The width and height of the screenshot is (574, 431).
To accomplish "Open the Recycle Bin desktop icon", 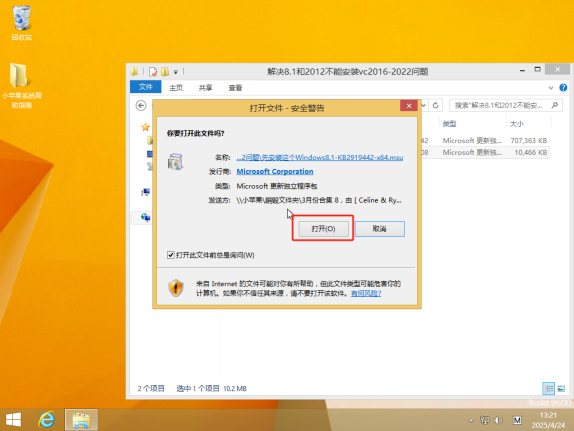I will (x=22, y=23).
